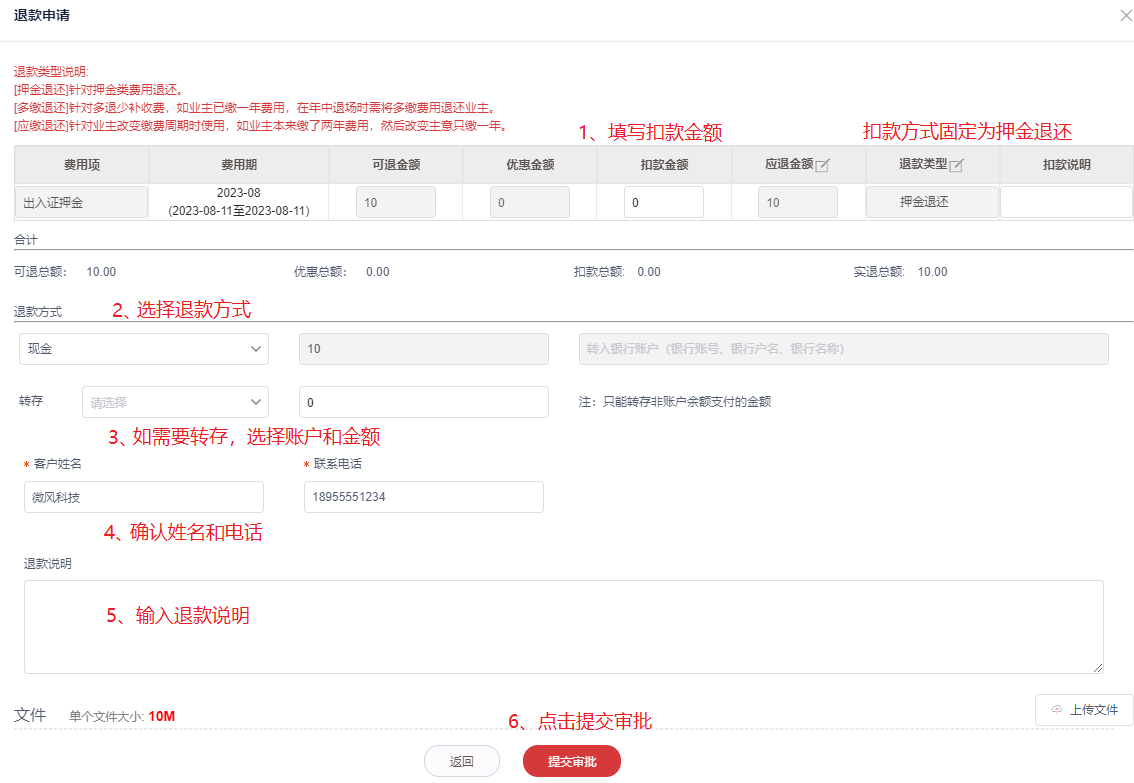1134x783 pixels.
Task: Click the 扣款总额 value 0.00
Action: click(x=649, y=272)
